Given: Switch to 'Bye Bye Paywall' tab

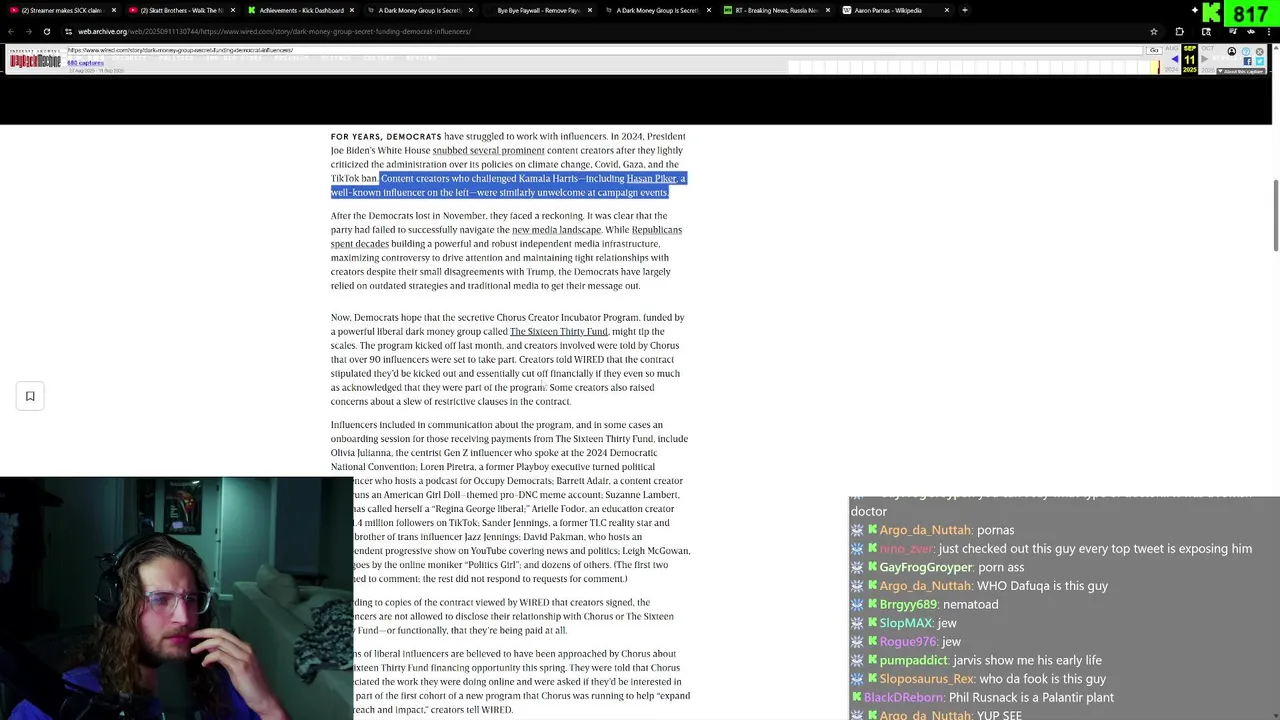Looking at the screenshot, I should pyautogui.click(x=538, y=10).
